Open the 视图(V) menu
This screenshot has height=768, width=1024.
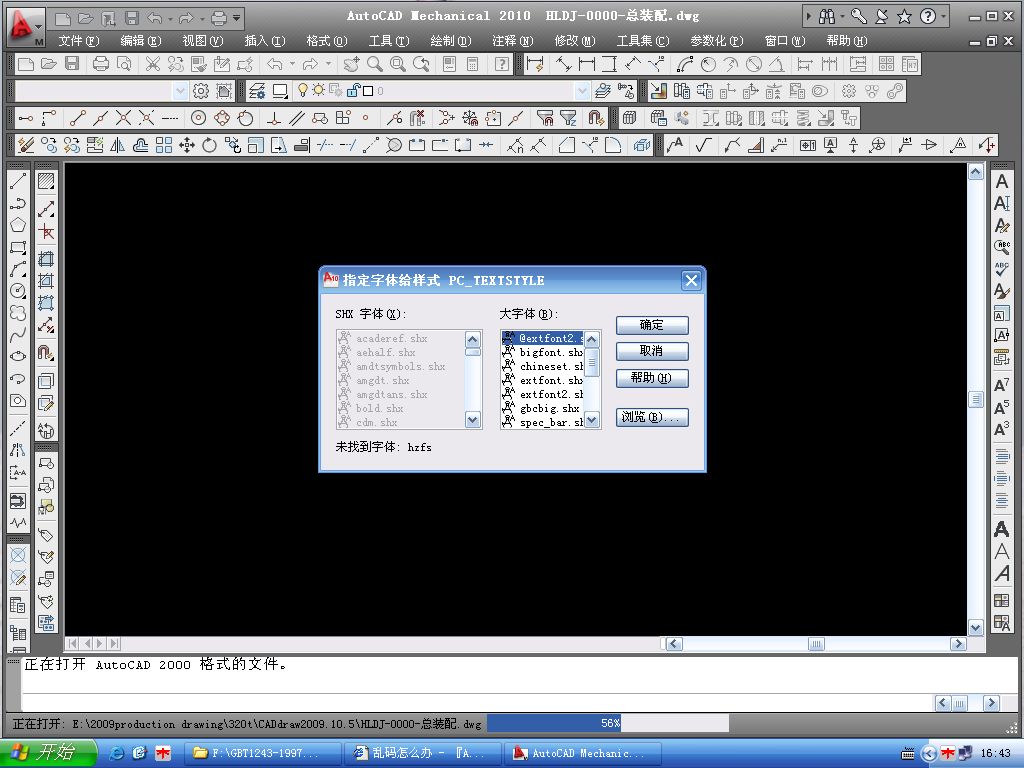pos(202,40)
